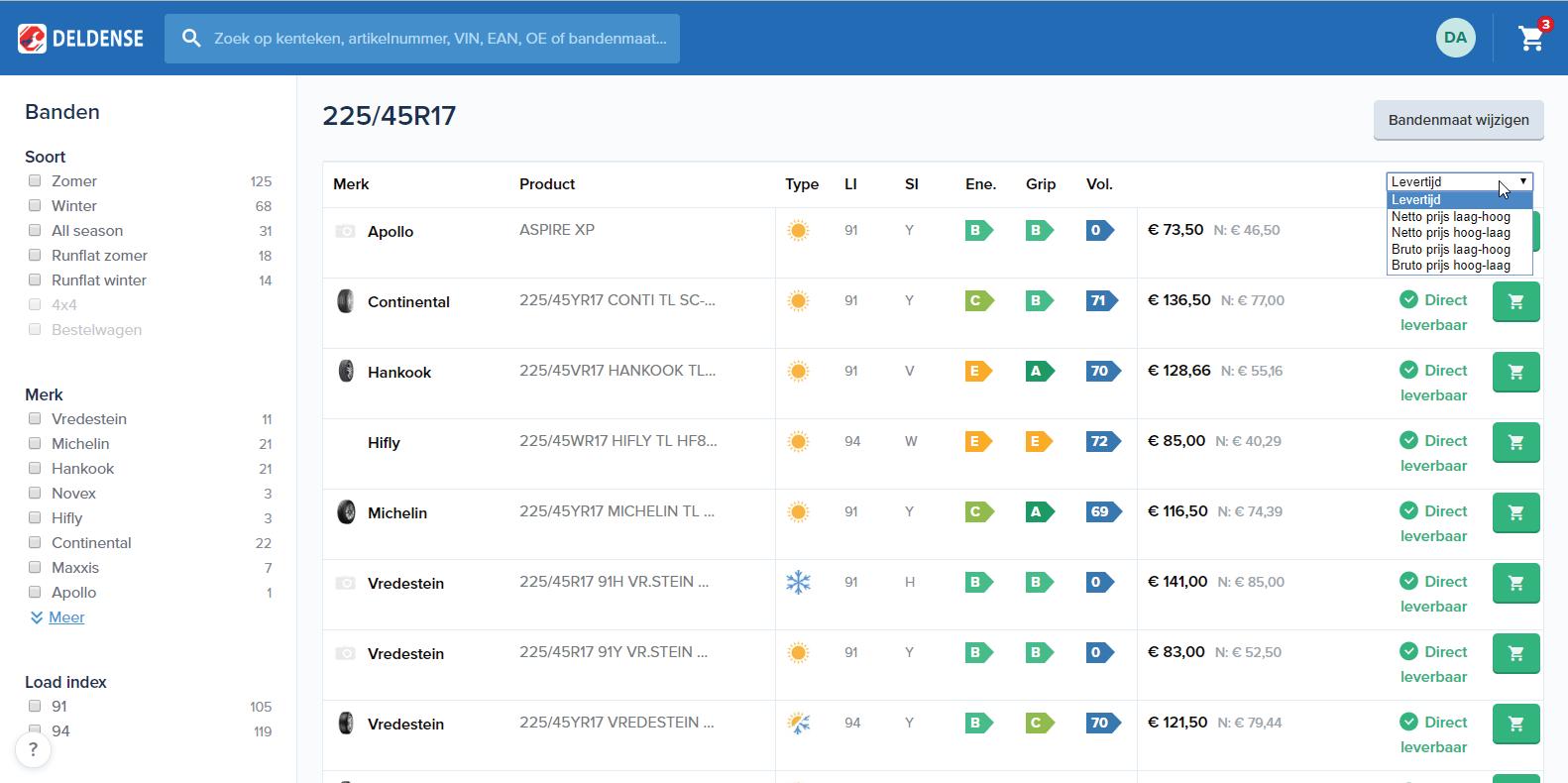Screen dimensions: 1568x783
Task: Add Hankook tyre to cart
Action: pos(1515,372)
